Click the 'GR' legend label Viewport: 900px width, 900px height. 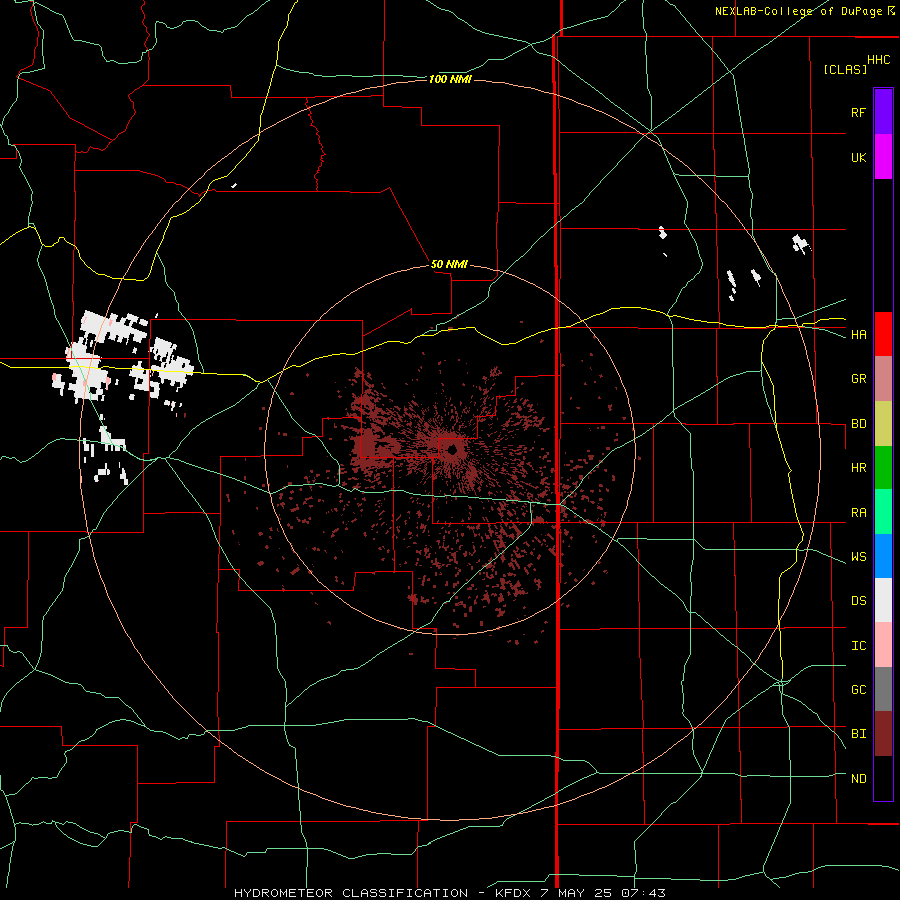tap(858, 379)
